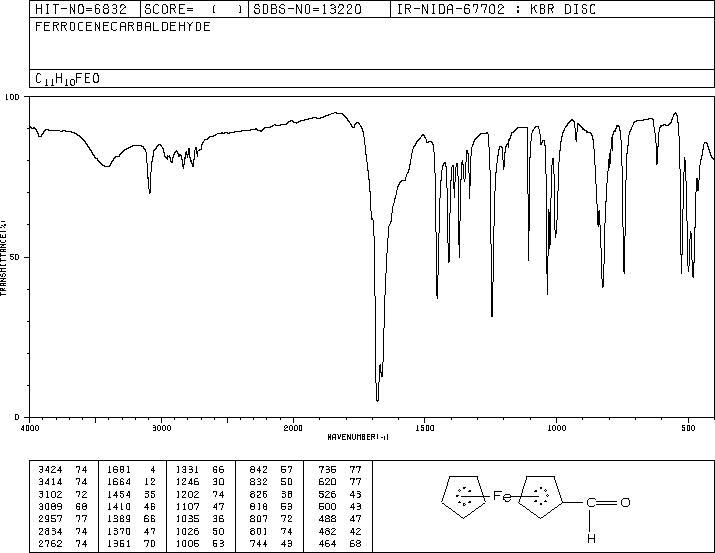
Task: Select the 1107 peak table entry
Action: click(x=200, y=506)
